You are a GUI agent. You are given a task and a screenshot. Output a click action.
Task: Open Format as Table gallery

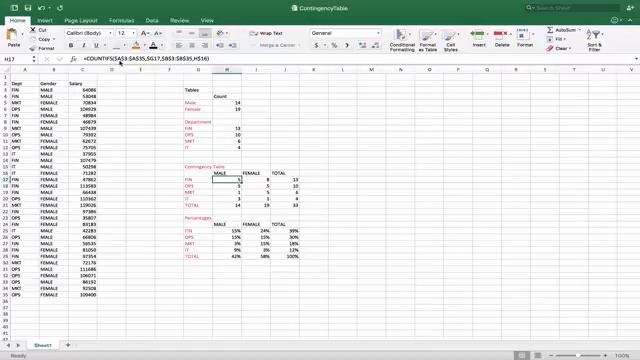click(427, 40)
